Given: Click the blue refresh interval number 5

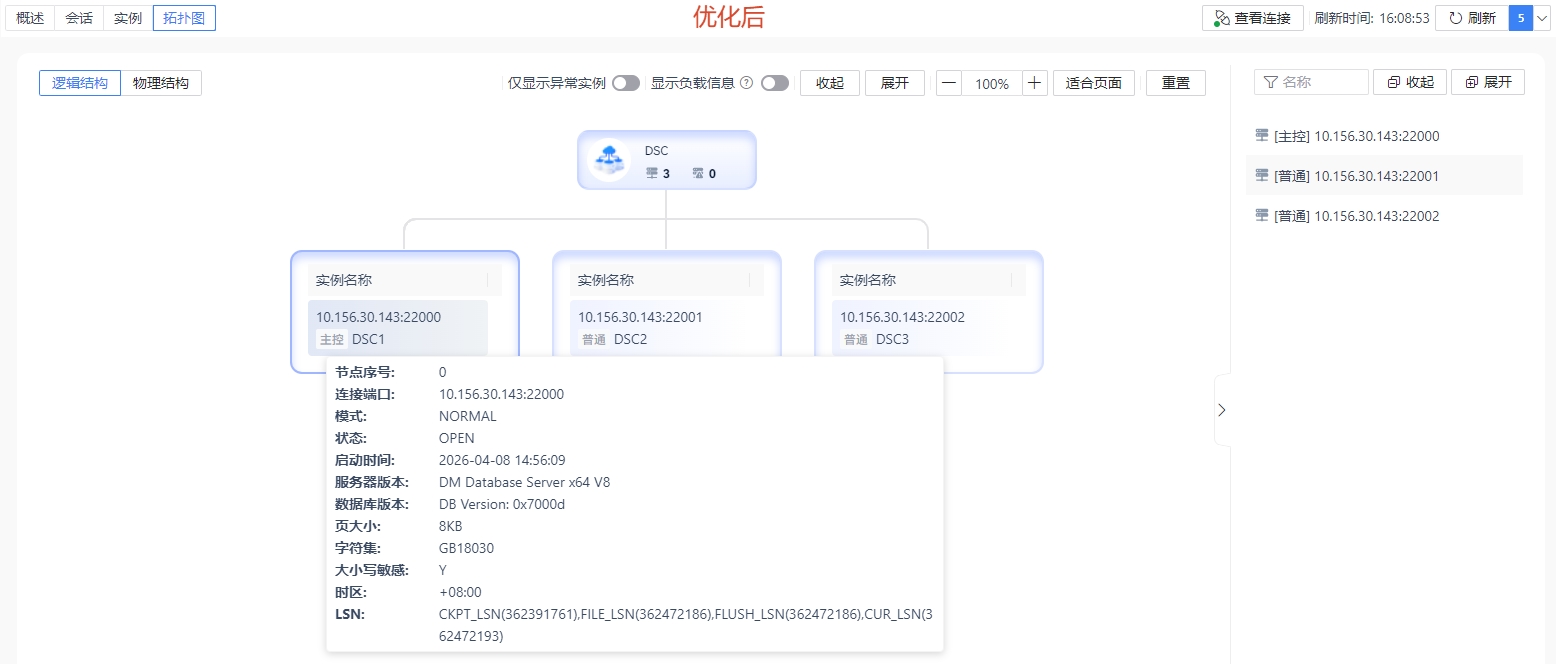Looking at the screenshot, I should [x=1521, y=18].
